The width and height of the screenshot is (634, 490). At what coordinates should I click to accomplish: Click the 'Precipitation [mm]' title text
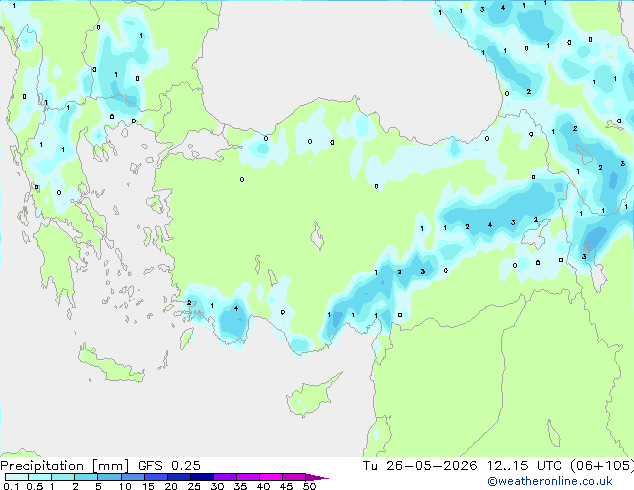(x=64, y=466)
